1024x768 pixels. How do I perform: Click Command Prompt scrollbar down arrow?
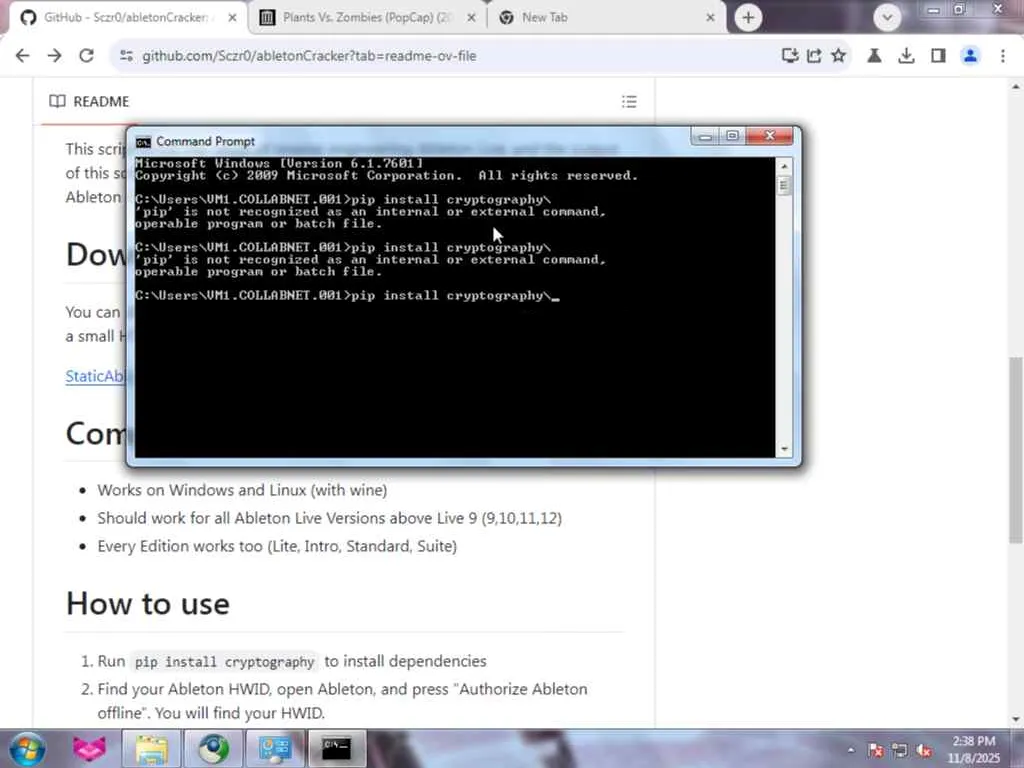coord(784,449)
